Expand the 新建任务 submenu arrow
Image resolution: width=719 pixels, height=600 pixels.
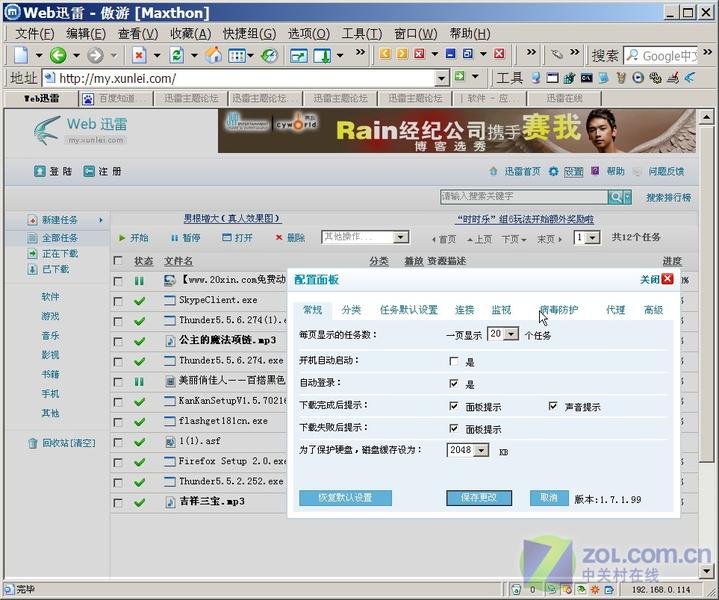[100, 220]
